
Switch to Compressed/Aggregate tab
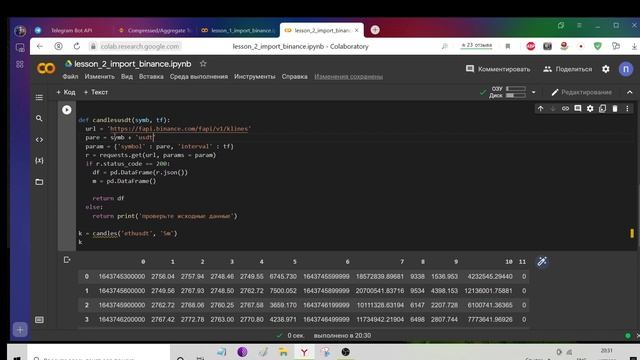pyautogui.click(x=155, y=30)
